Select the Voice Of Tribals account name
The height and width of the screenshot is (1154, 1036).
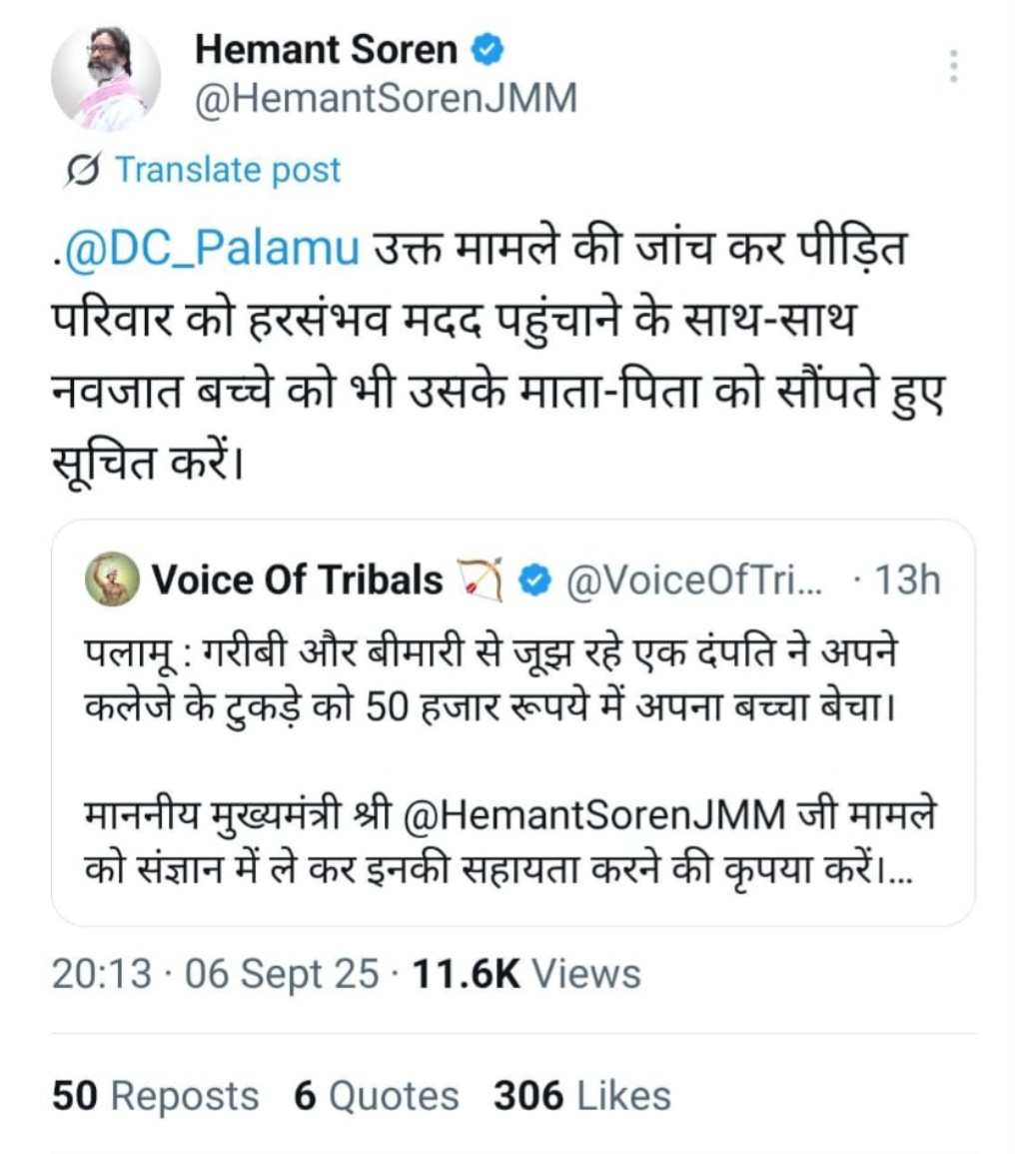297,579
